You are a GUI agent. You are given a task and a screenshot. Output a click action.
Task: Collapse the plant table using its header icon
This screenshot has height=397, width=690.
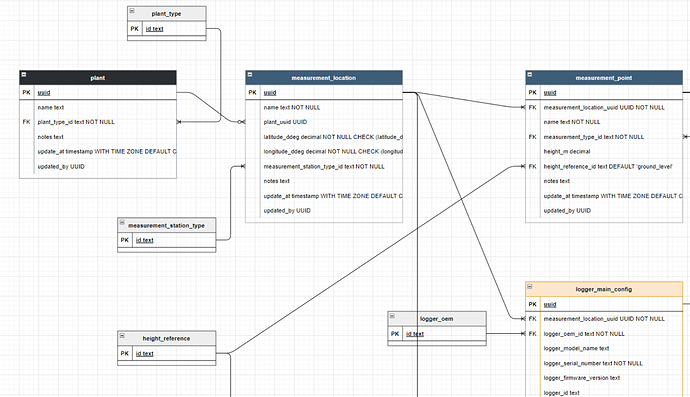[x=24, y=75]
